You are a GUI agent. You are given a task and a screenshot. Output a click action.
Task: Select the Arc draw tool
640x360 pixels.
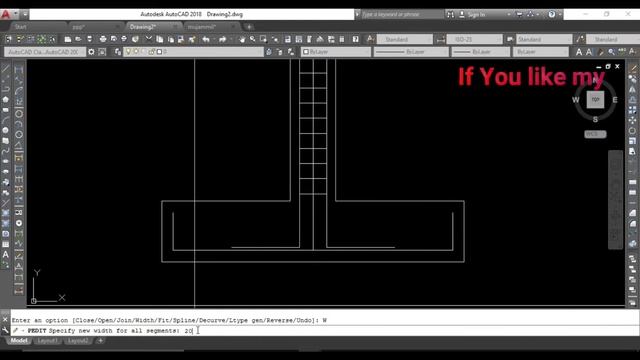pyautogui.click(x=5, y=120)
